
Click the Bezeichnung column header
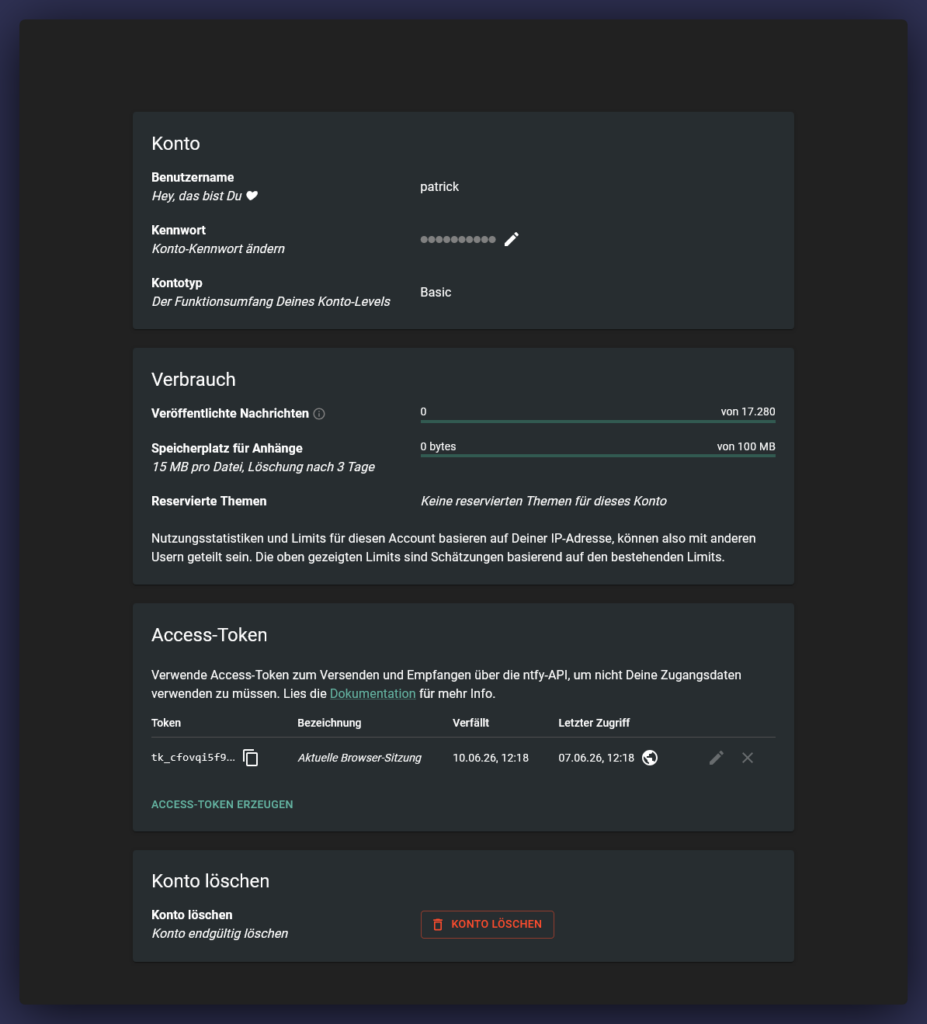coord(329,723)
